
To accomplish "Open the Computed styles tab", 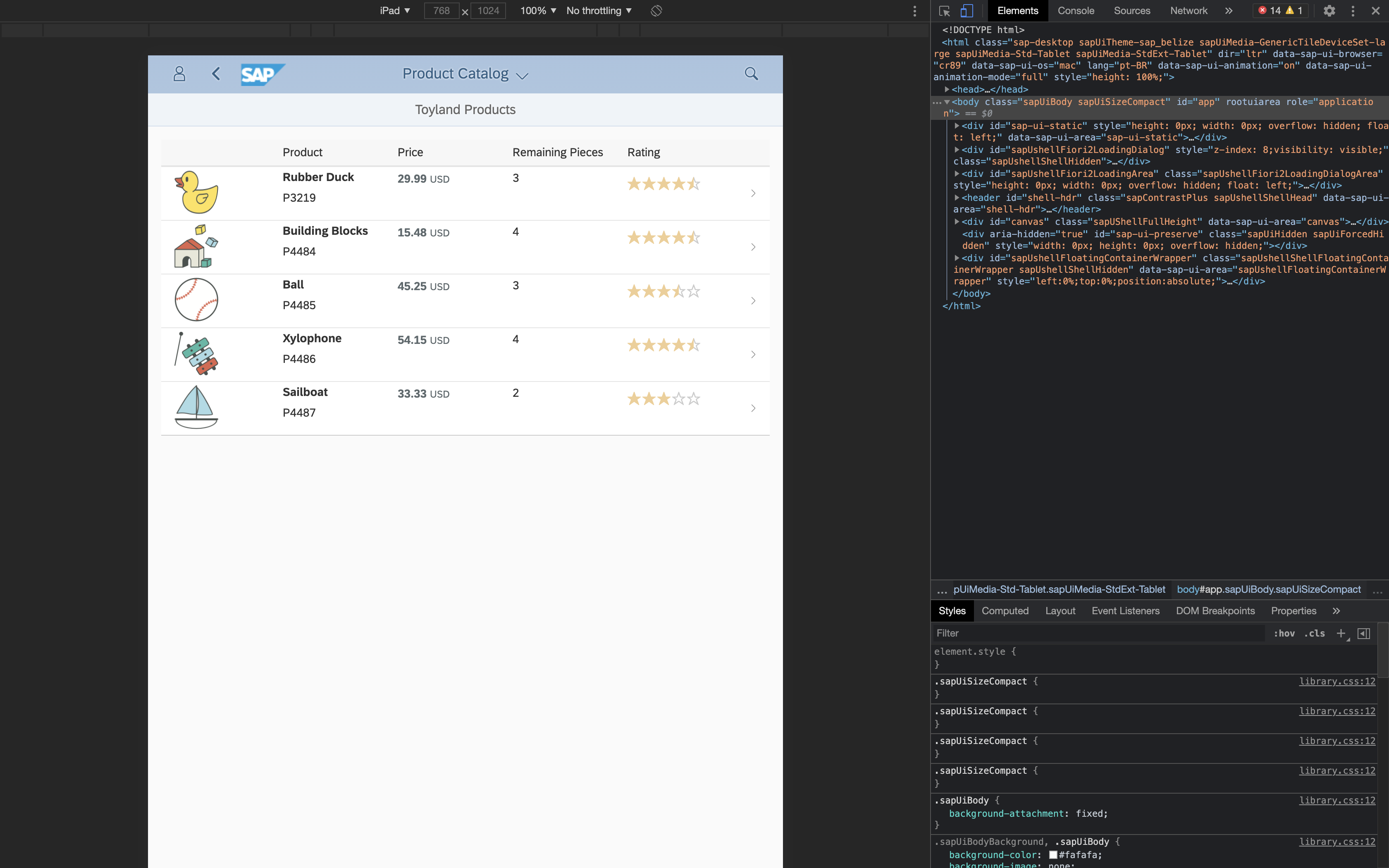I will coord(1005,611).
